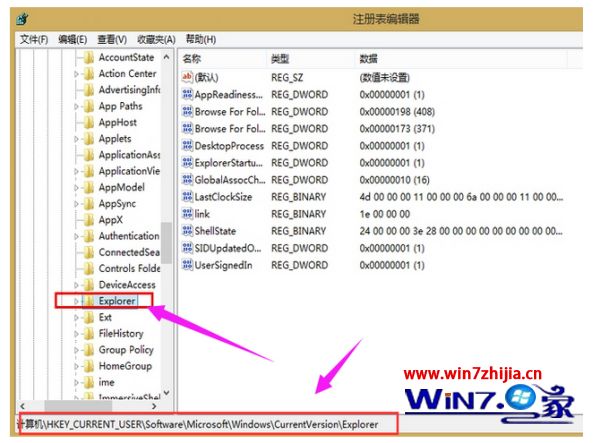The height and width of the screenshot is (443, 600).
Task: Open the 收藏夹(A) menu
Action: [156, 39]
